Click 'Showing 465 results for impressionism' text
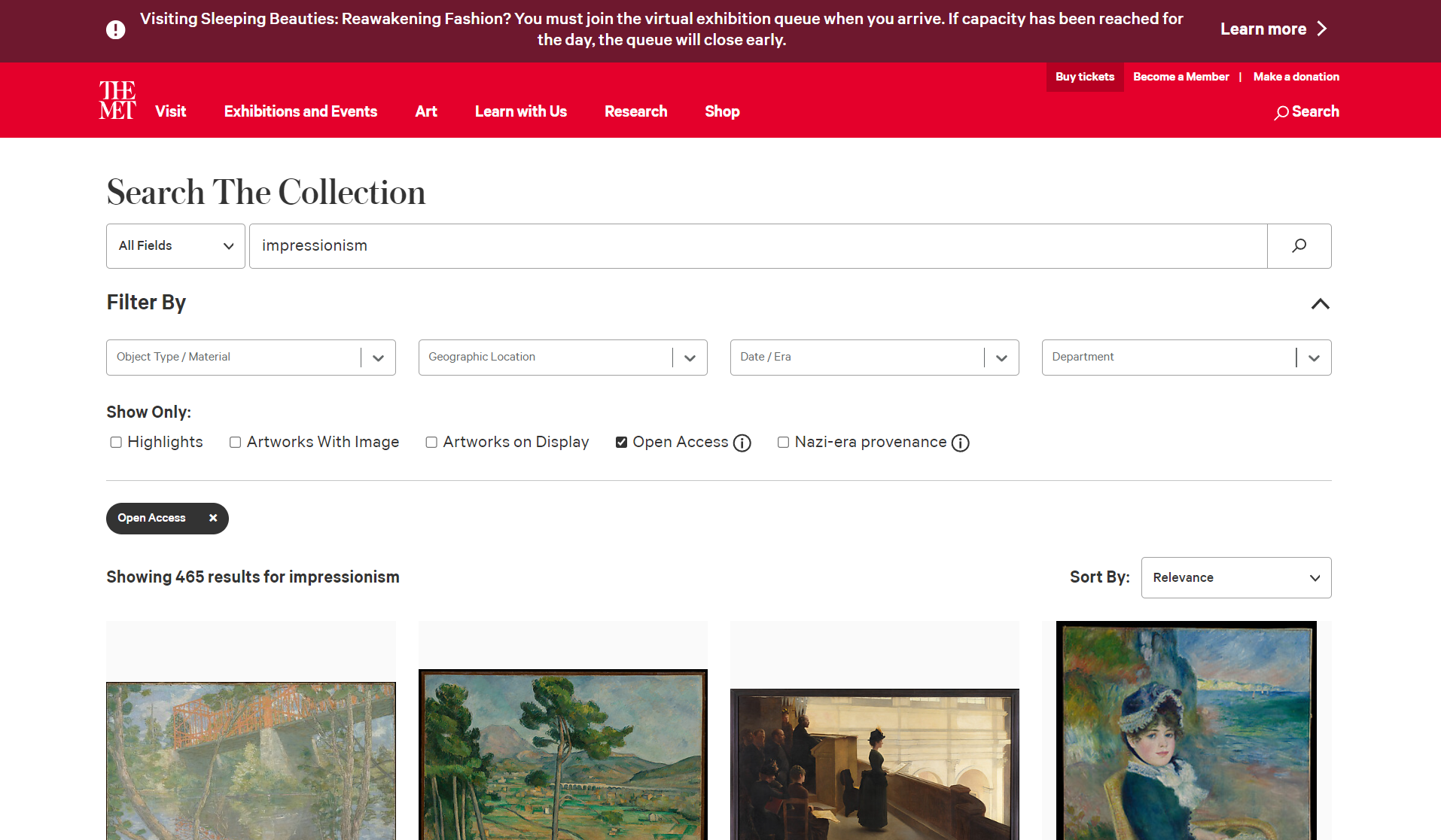The height and width of the screenshot is (840, 1441). pyautogui.click(x=253, y=577)
